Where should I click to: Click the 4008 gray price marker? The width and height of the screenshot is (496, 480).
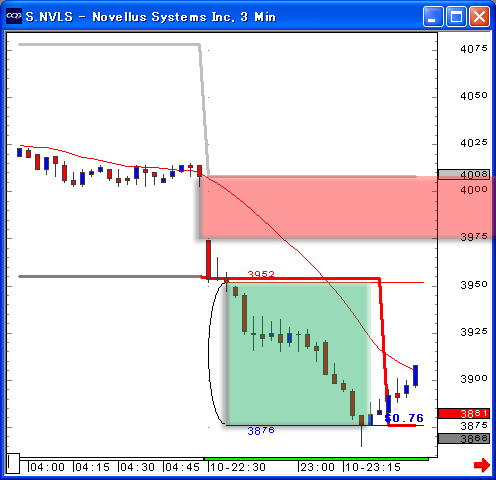464,174
